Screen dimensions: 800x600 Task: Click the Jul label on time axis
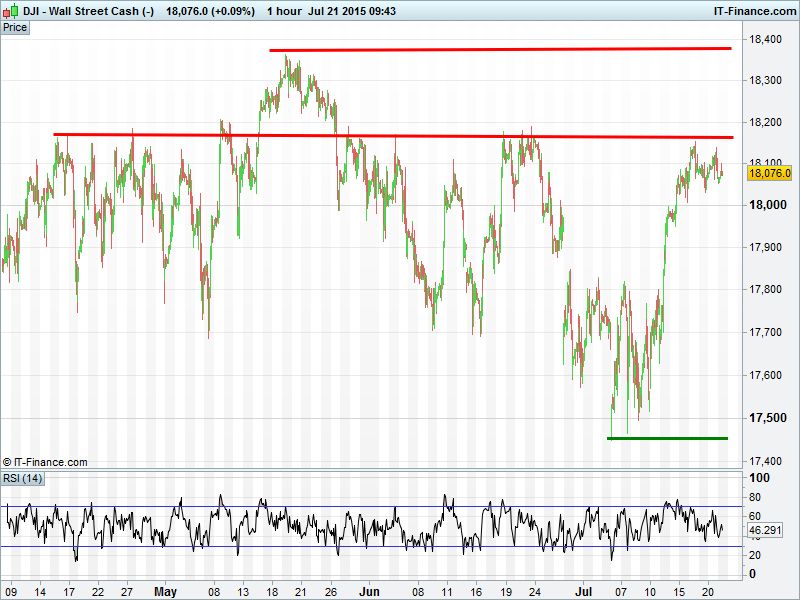[590, 591]
